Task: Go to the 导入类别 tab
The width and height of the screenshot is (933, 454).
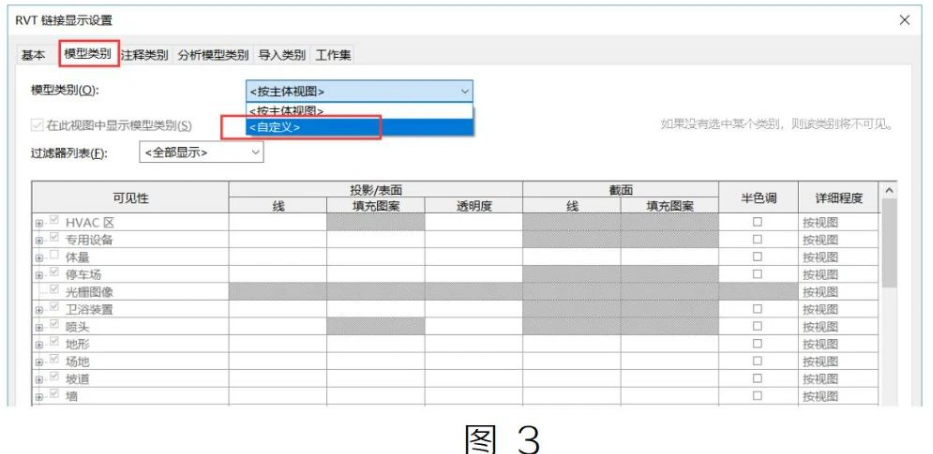Action: (282, 55)
